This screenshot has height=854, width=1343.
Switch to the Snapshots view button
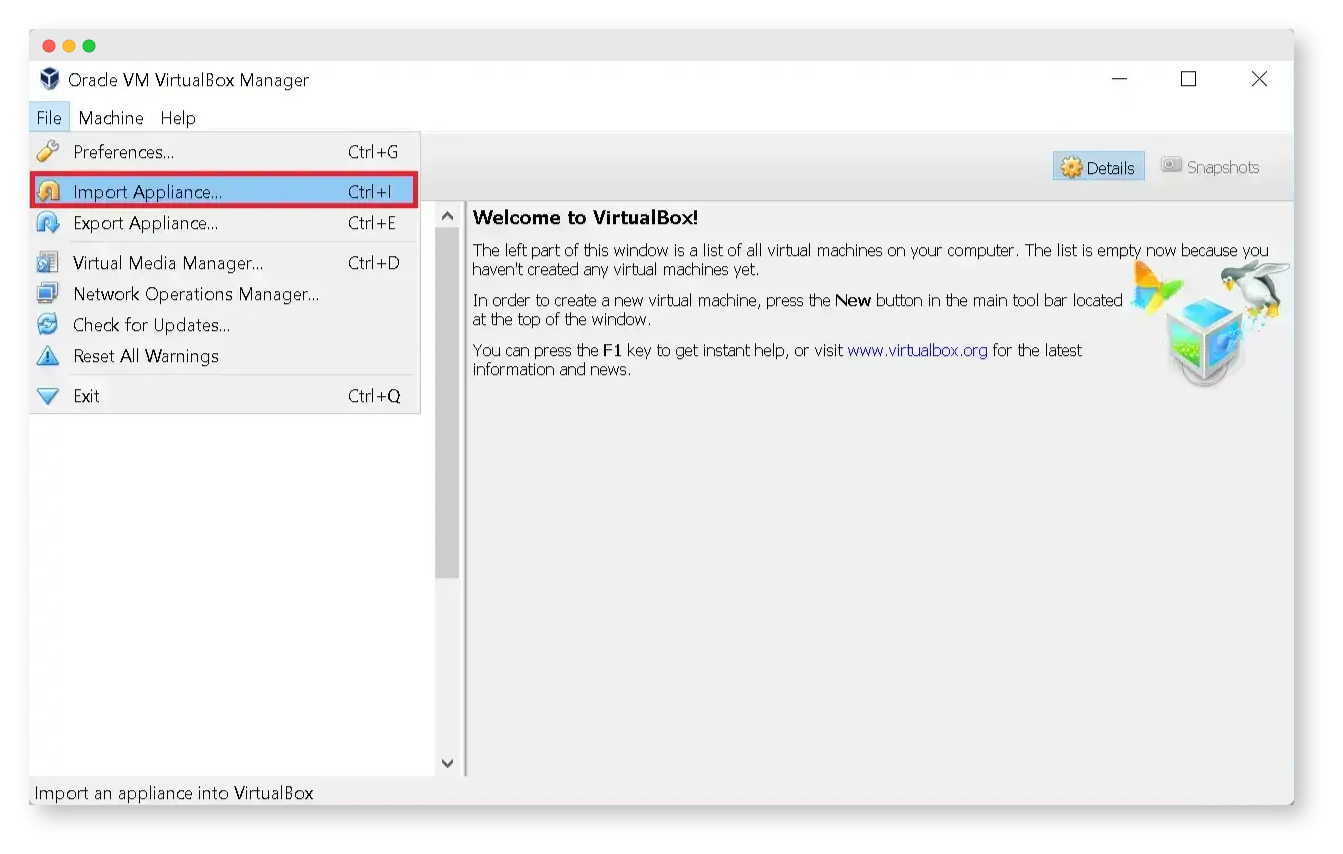tap(1210, 167)
